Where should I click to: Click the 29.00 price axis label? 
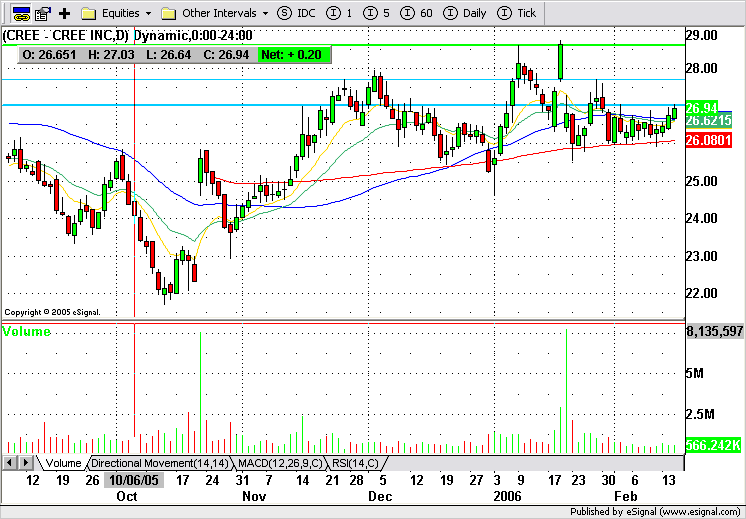tap(704, 35)
